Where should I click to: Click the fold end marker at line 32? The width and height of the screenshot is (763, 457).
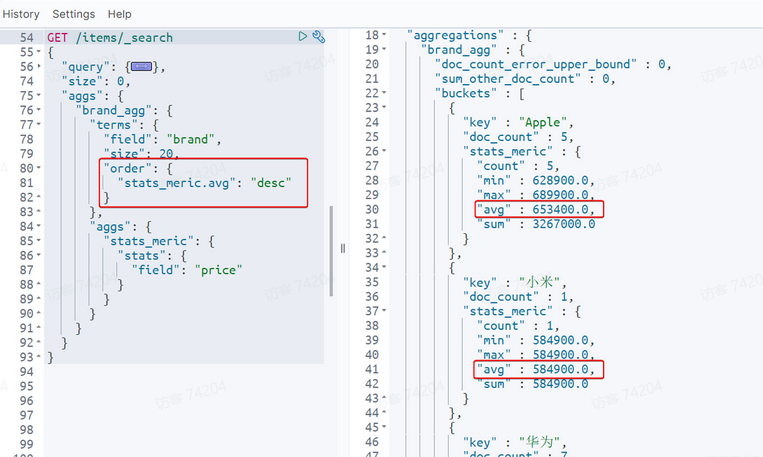click(384, 238)
